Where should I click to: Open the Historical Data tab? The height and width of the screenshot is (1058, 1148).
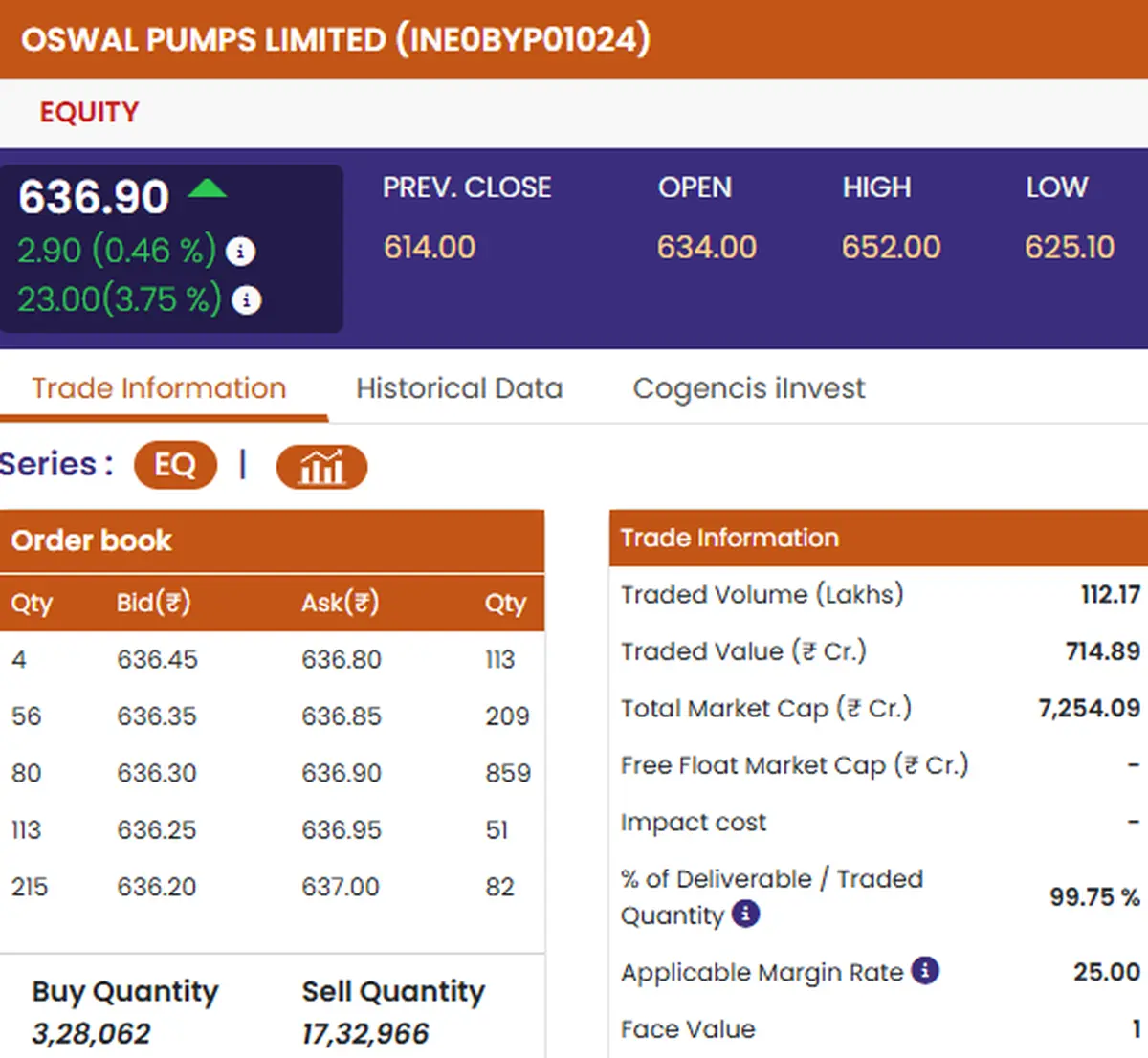(459, 388)
